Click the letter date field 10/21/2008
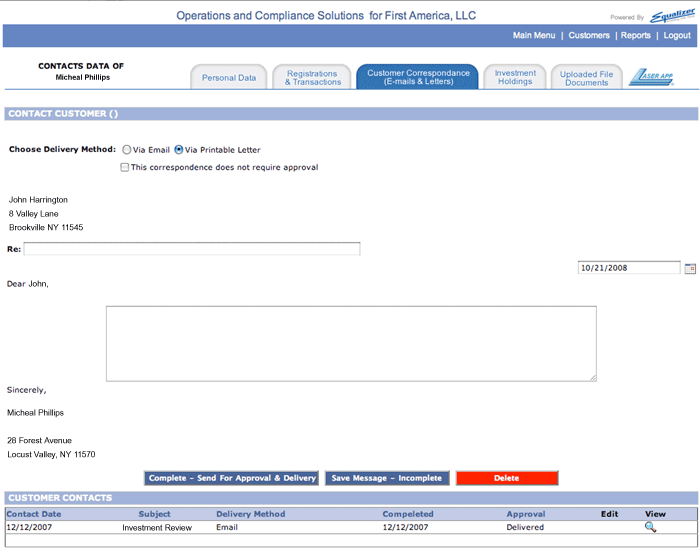 [629, 268]
